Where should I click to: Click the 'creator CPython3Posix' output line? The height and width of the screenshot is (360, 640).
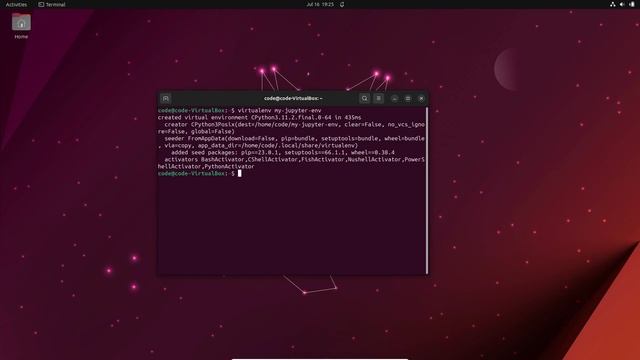coord(291,128)
